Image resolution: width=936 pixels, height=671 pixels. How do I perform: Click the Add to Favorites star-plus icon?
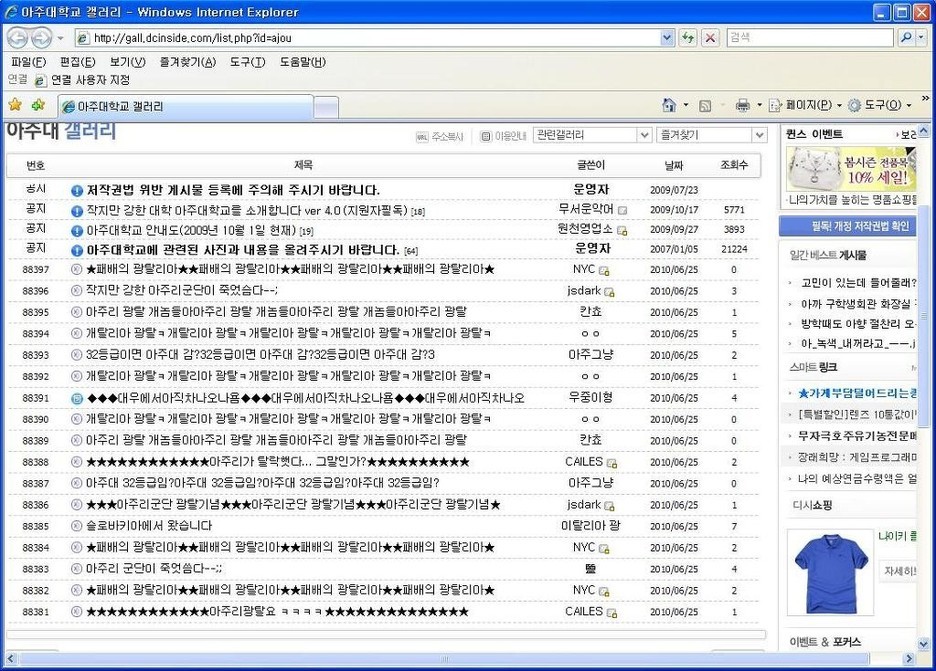tap(38, 105)
